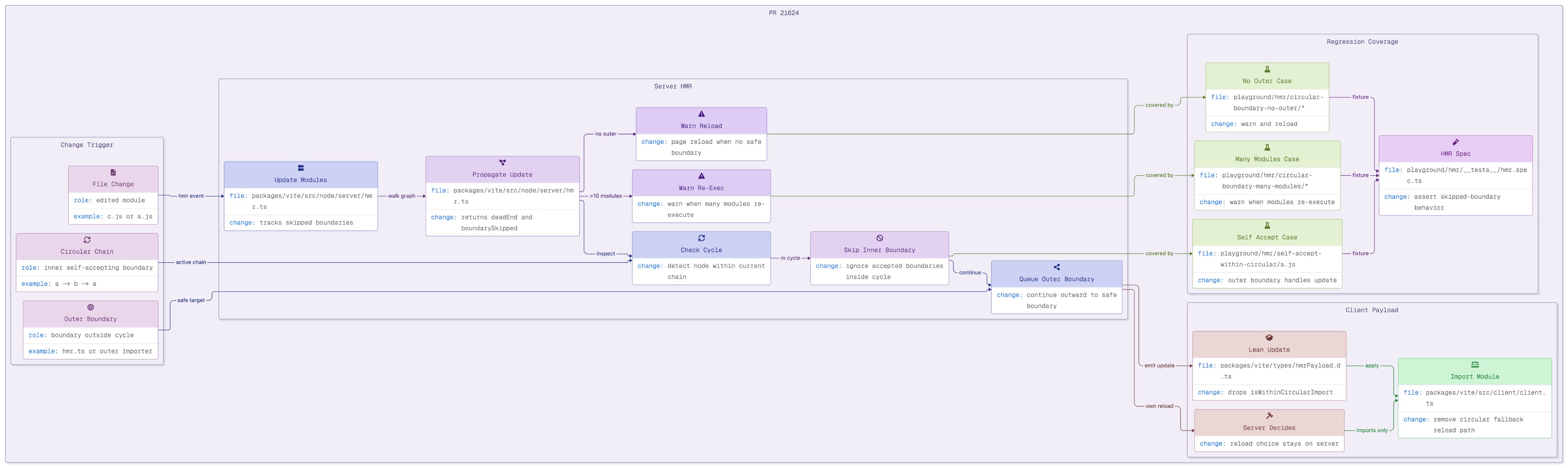
Task: Click the Skip Inner Boundary ban icon
Action: pos(880,238)
